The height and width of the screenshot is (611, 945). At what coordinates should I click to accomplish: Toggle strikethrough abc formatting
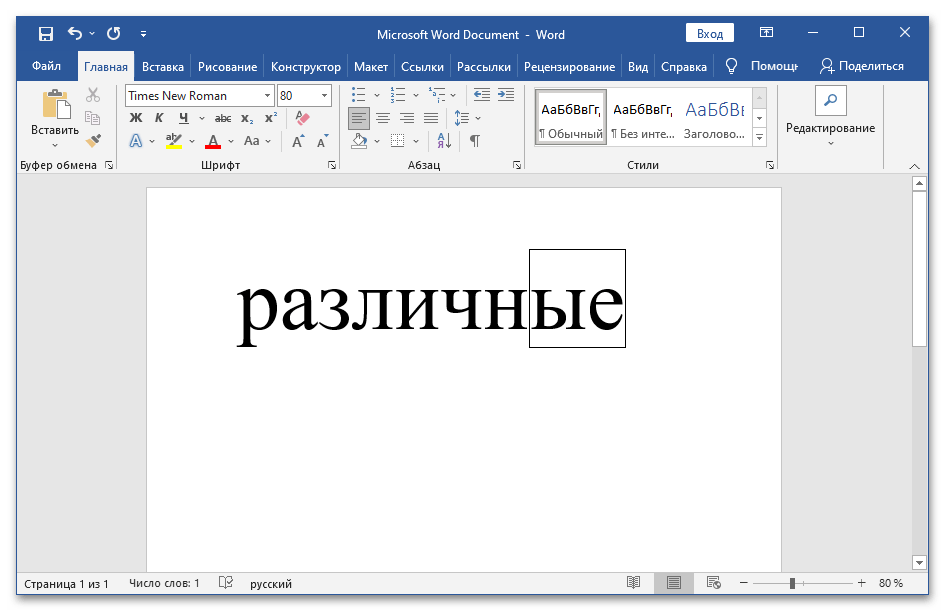click(223, 118)
